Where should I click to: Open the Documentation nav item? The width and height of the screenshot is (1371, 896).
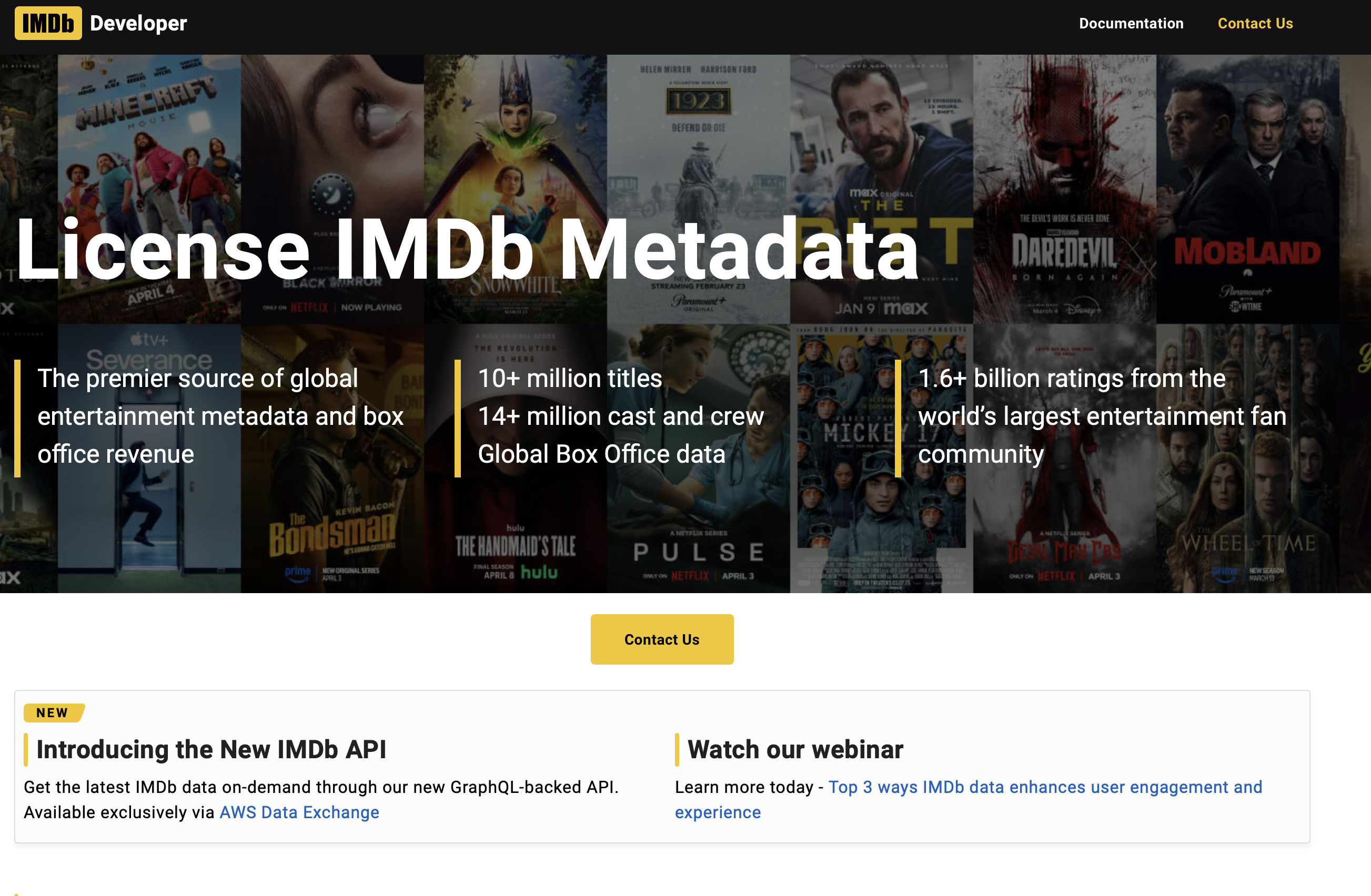click(x=1131, y=24)
